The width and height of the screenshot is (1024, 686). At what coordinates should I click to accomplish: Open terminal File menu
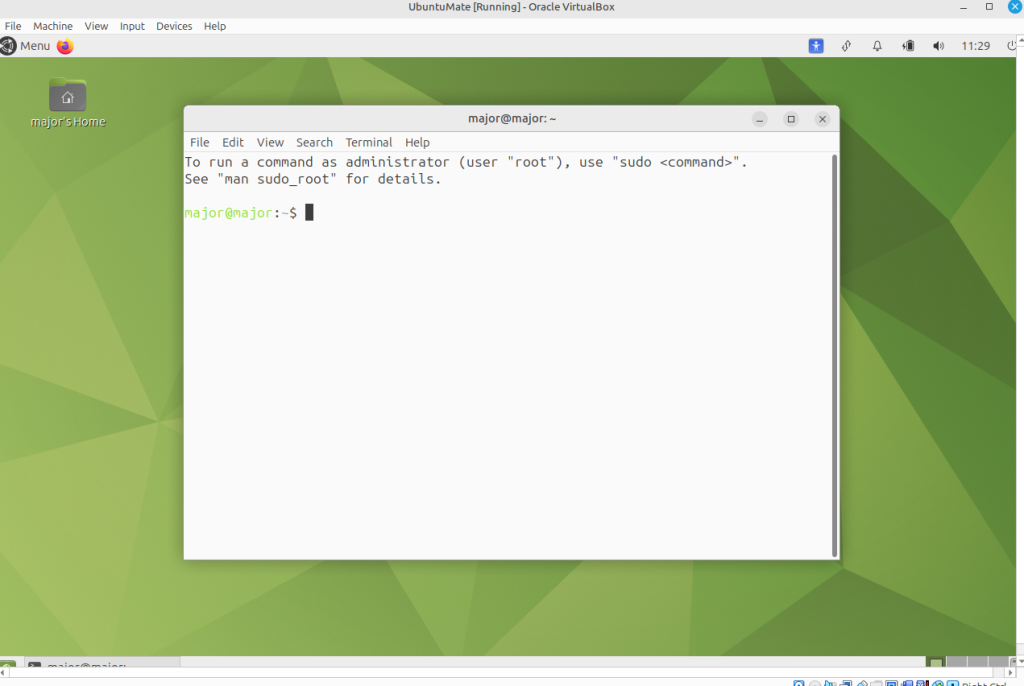tap(200, 142)
